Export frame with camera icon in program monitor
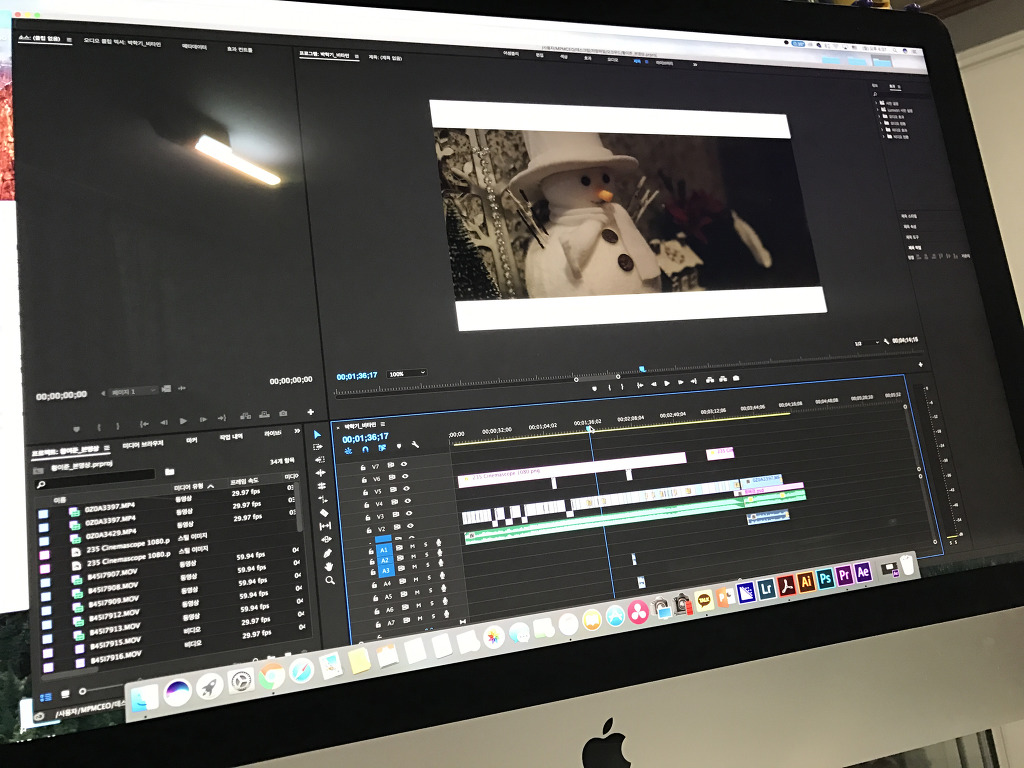1024x768 pixels. (x=736, y=378)
